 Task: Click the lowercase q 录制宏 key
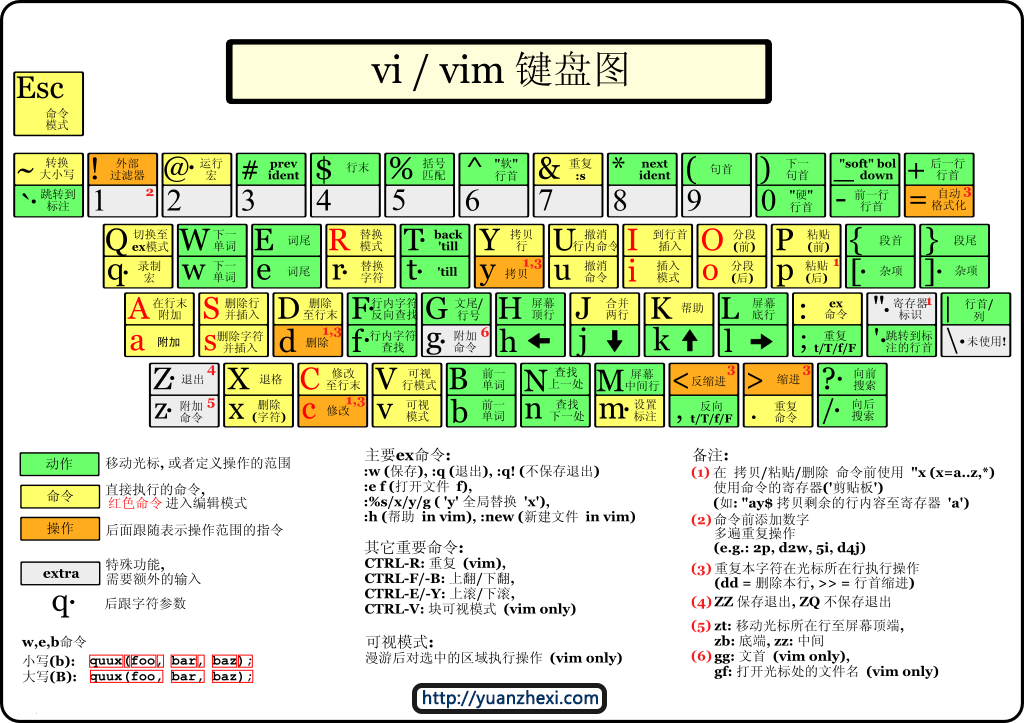click(138, 272)
